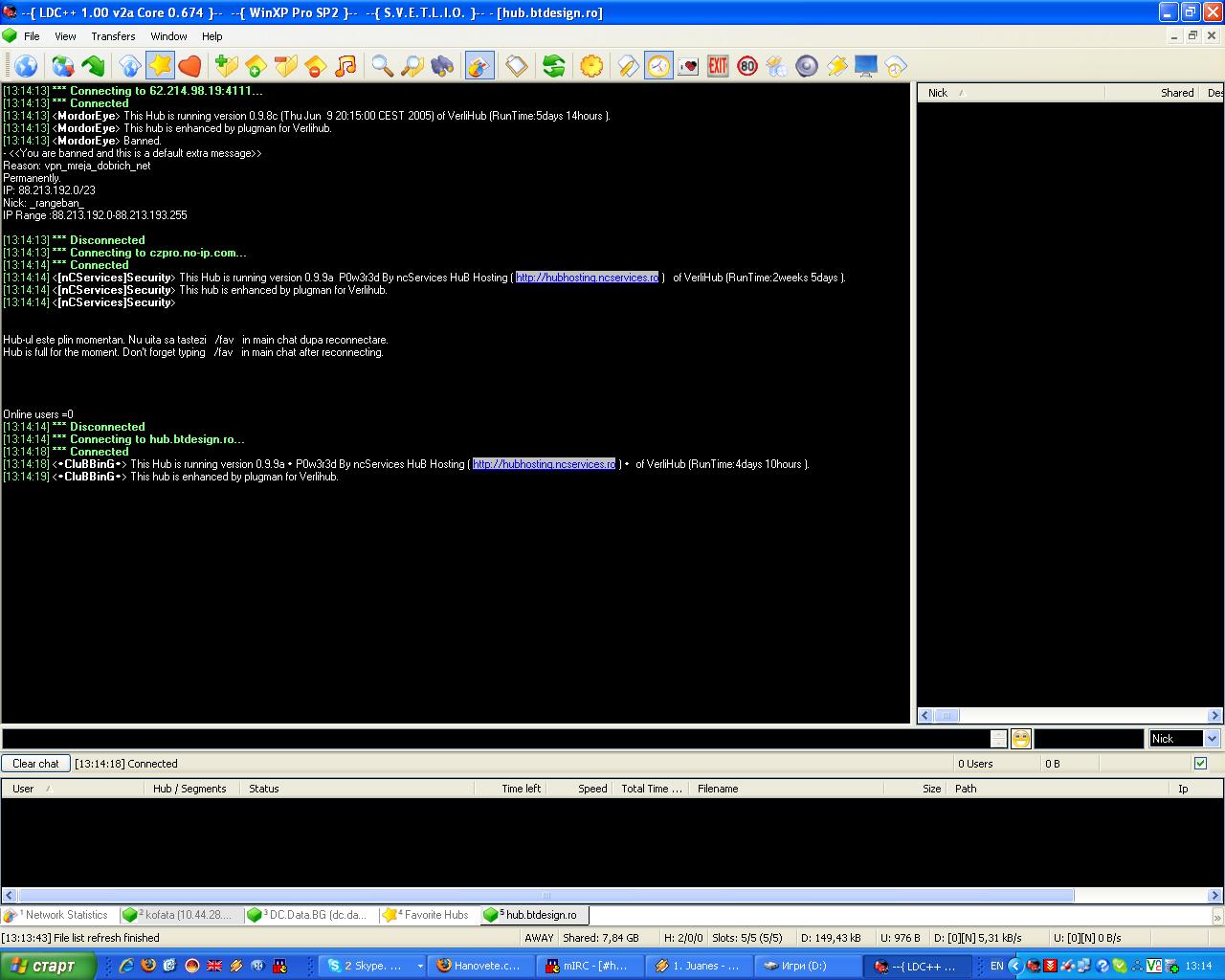Open the File menu
1225x980 pixels.
(32, 36)
